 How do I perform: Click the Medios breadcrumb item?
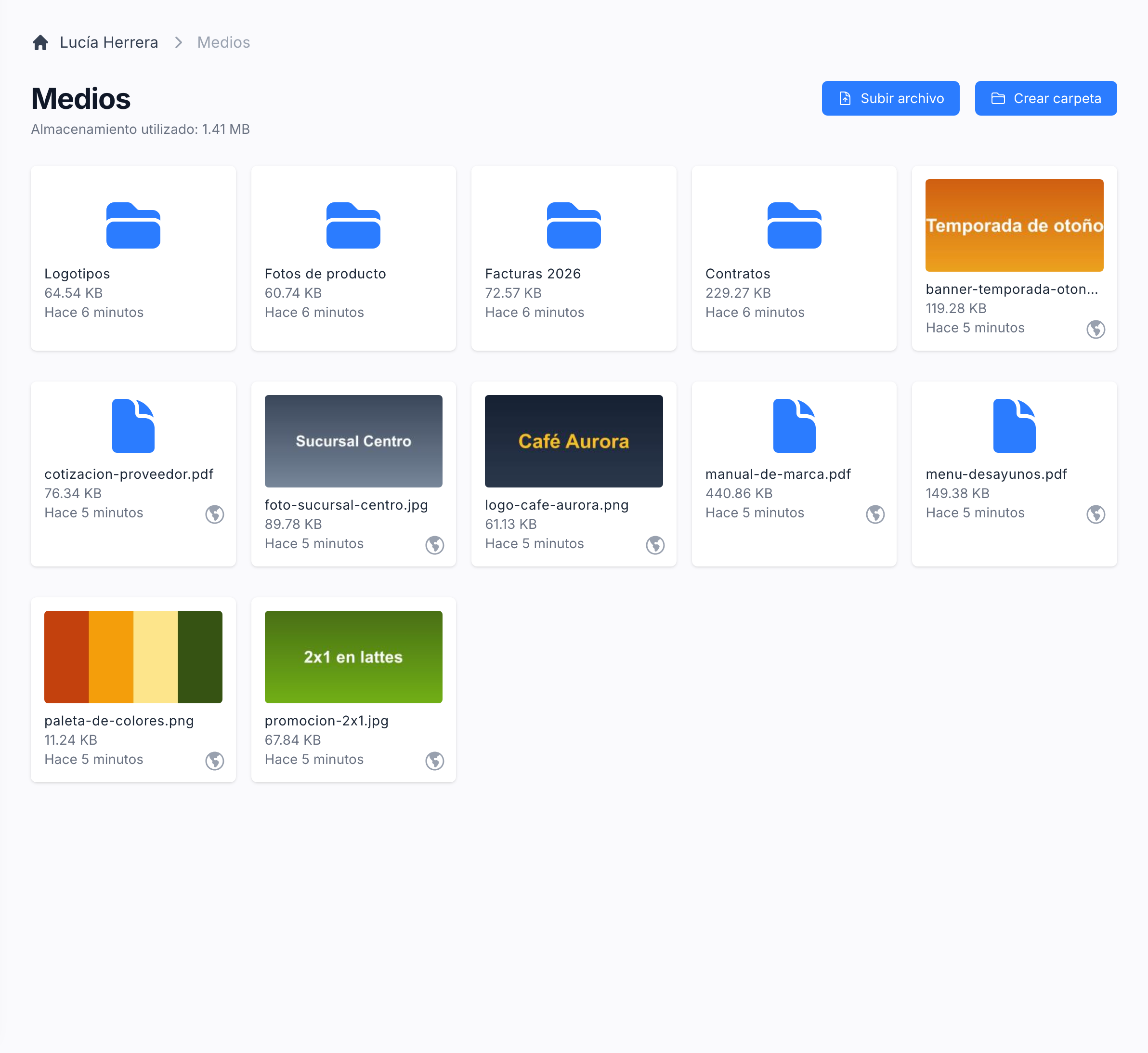point(223,43)
